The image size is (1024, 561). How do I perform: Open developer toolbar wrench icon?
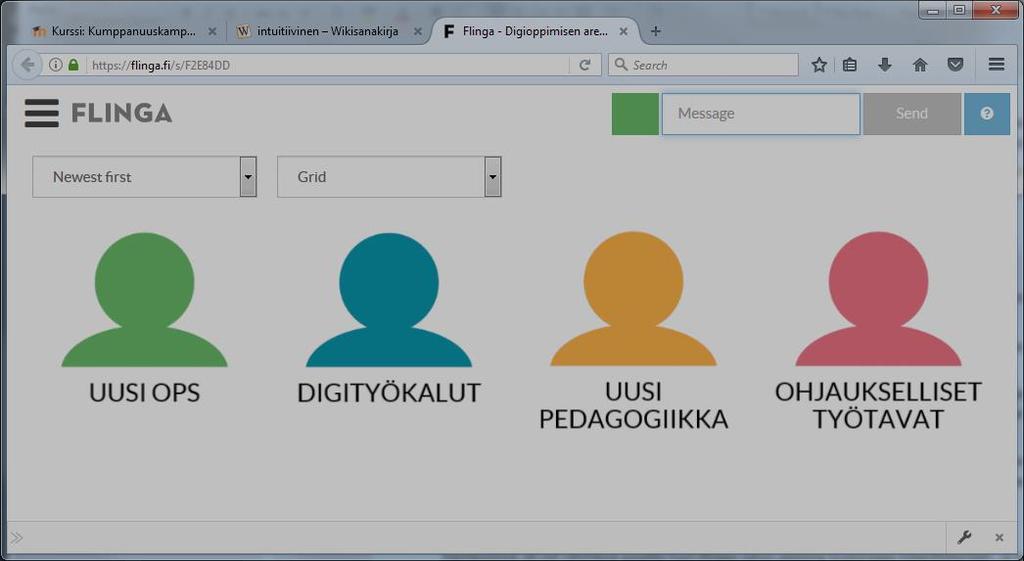(964, 537)
